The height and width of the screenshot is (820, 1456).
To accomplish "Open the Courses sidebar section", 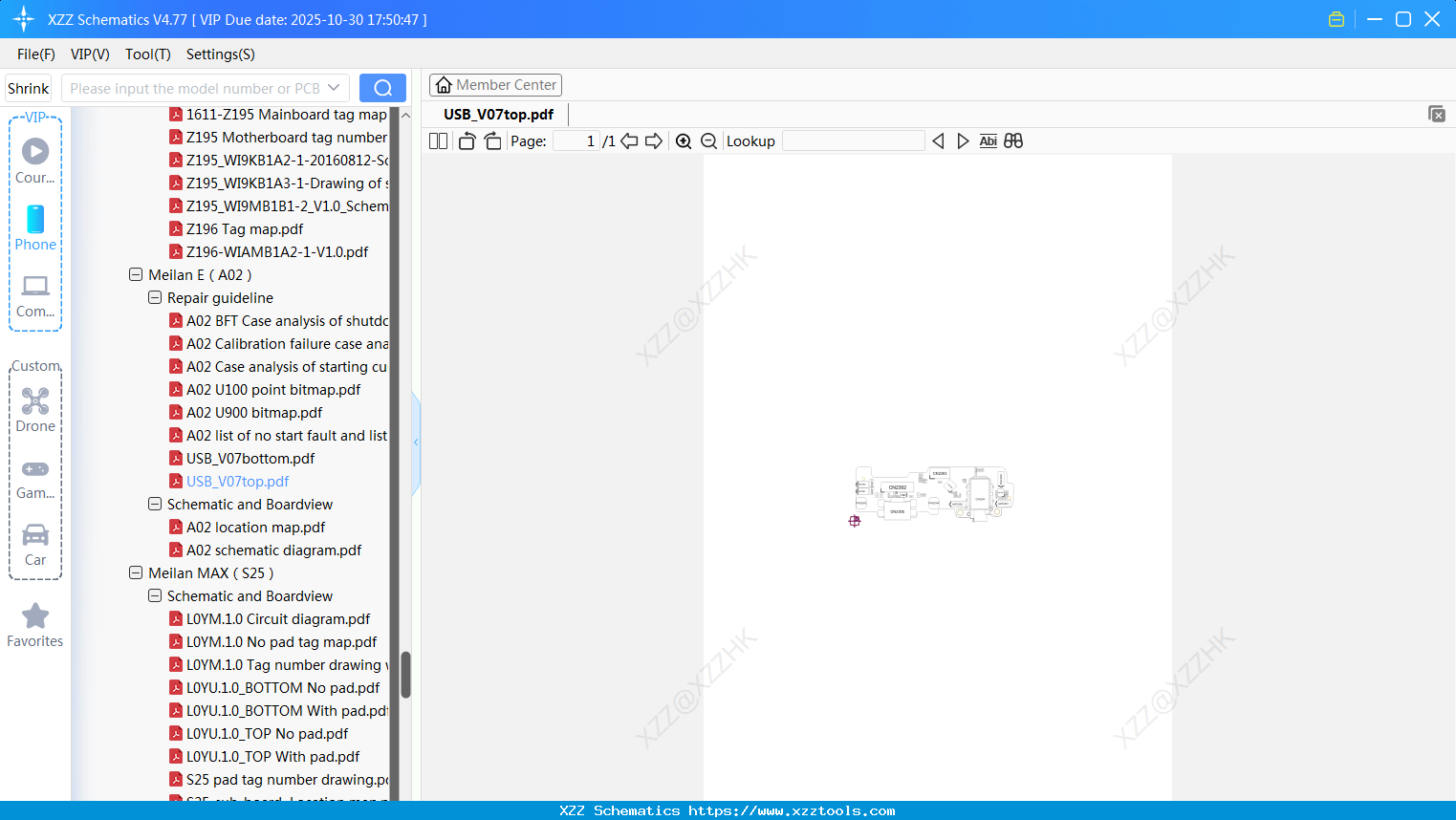I will point(35,161).
